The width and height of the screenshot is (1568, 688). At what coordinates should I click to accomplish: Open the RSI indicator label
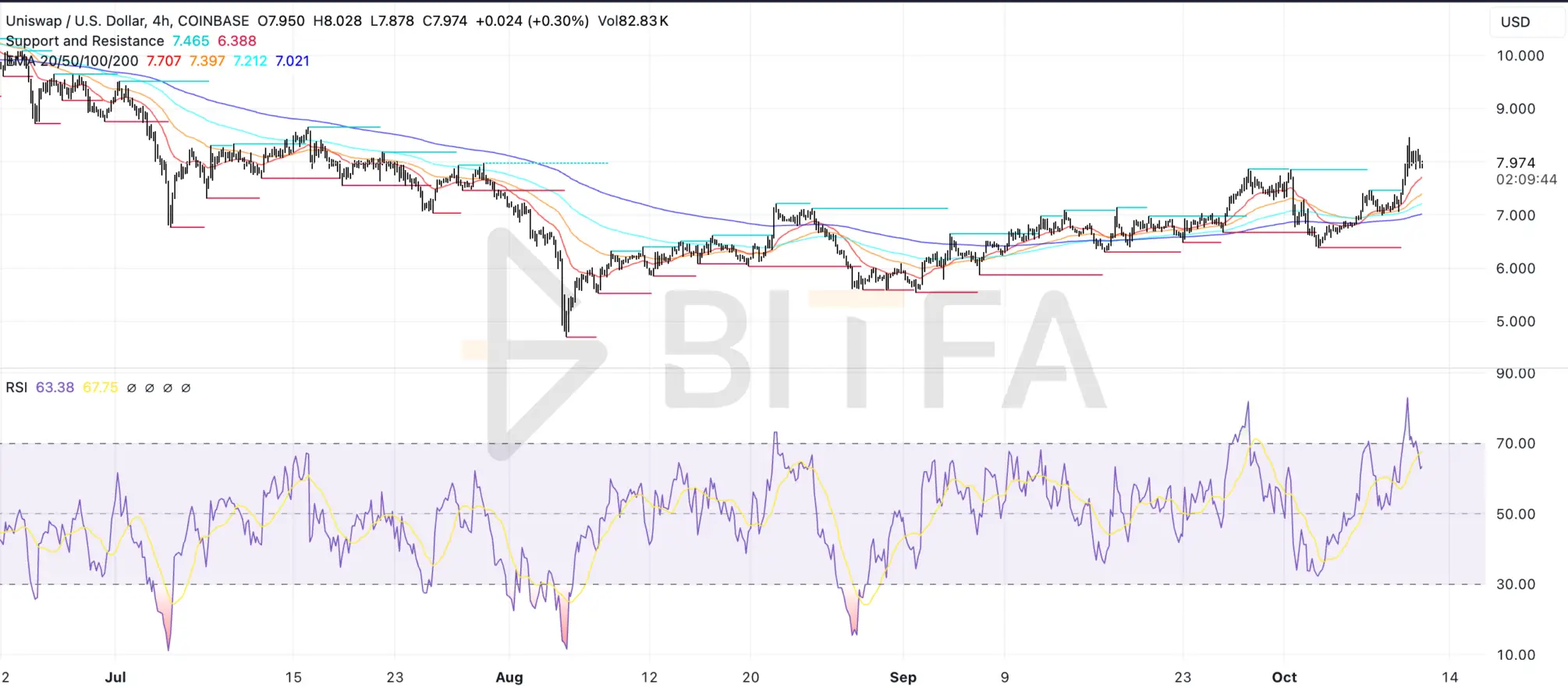[x=16, y=388]
